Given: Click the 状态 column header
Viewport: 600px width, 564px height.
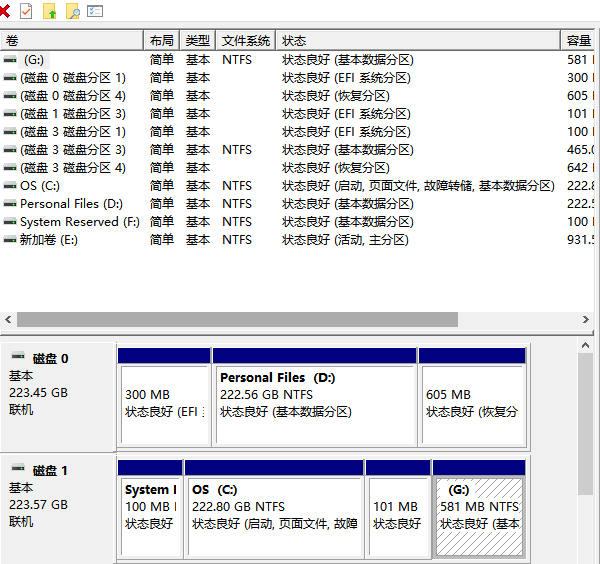Looking at the screenshot, I should (418, 41).
